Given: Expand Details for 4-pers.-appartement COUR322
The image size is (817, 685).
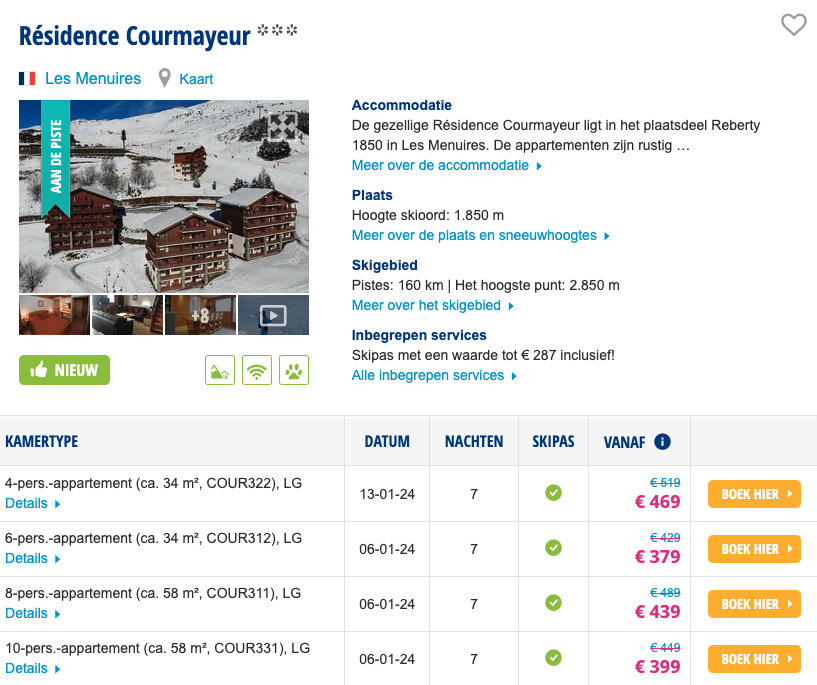Looking at the screenshot, I should tap(32, 504).
